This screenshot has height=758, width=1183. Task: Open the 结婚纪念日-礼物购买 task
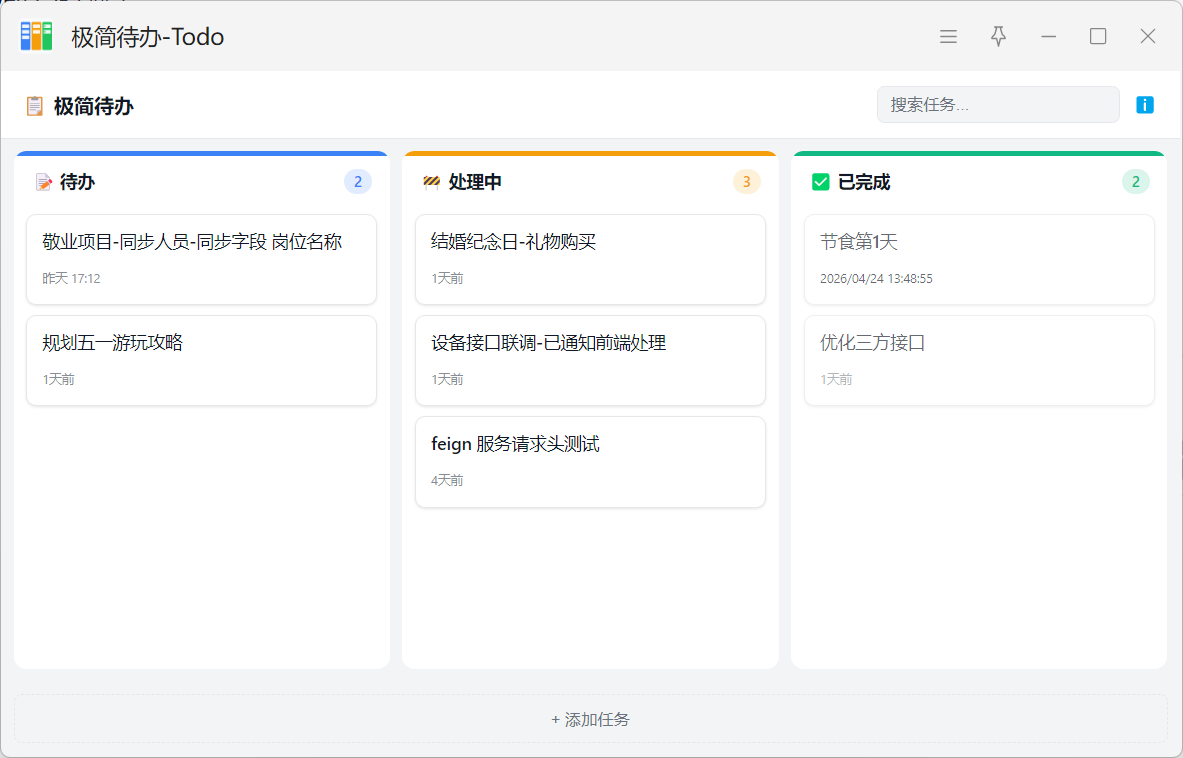590,259
